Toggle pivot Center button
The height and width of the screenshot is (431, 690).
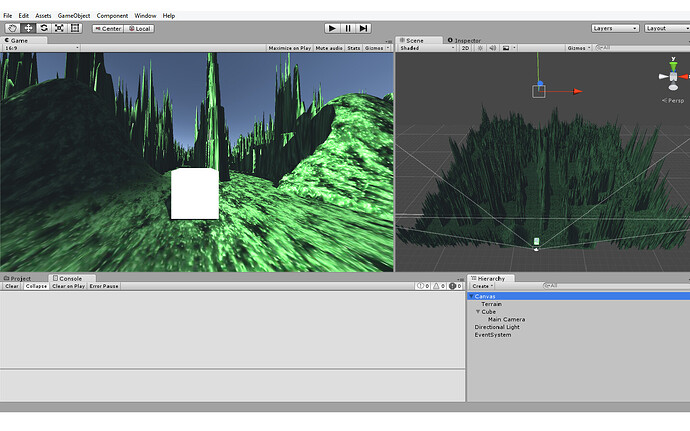108,29
